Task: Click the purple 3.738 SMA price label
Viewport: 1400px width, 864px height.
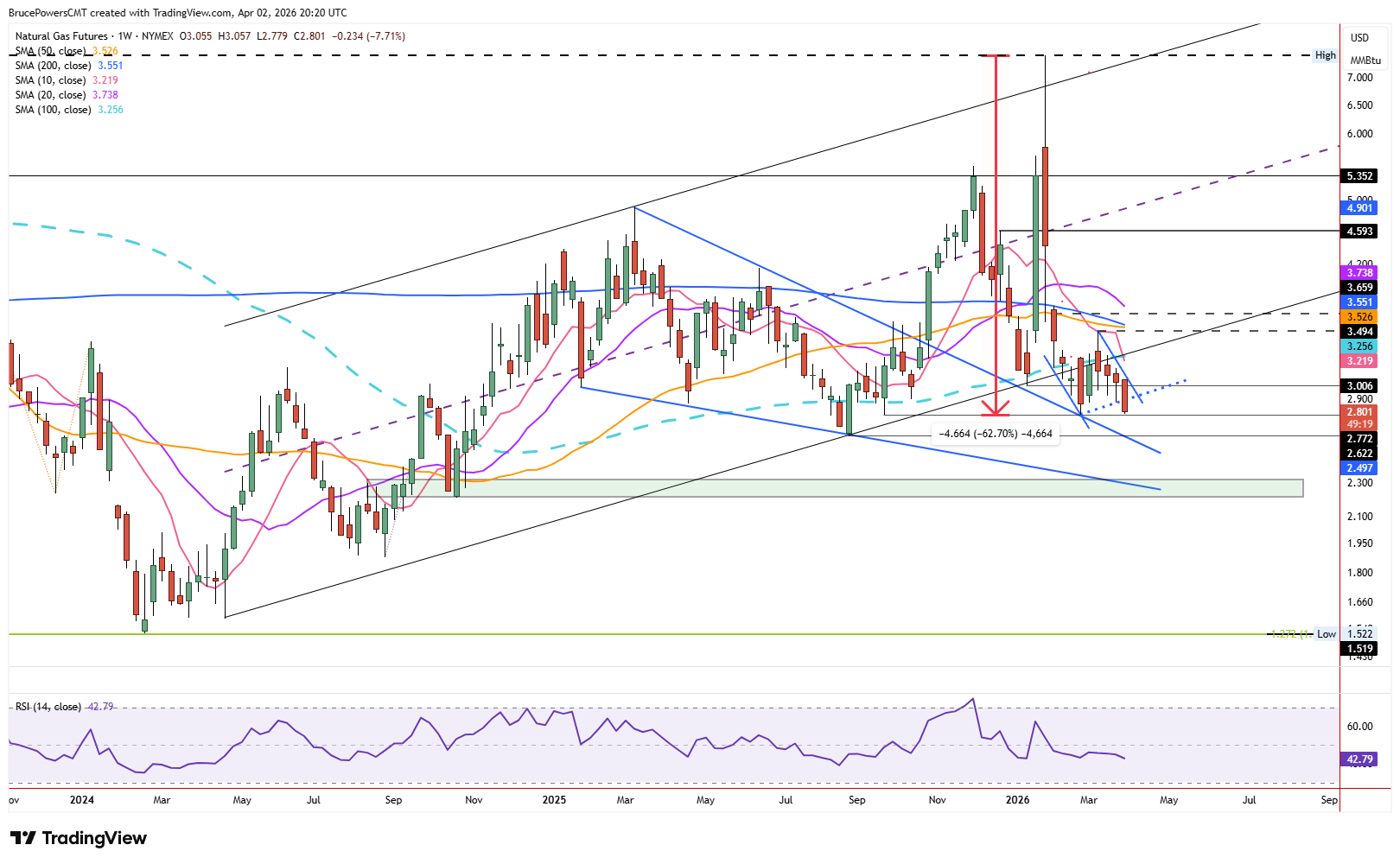Action: [1359, 273]
